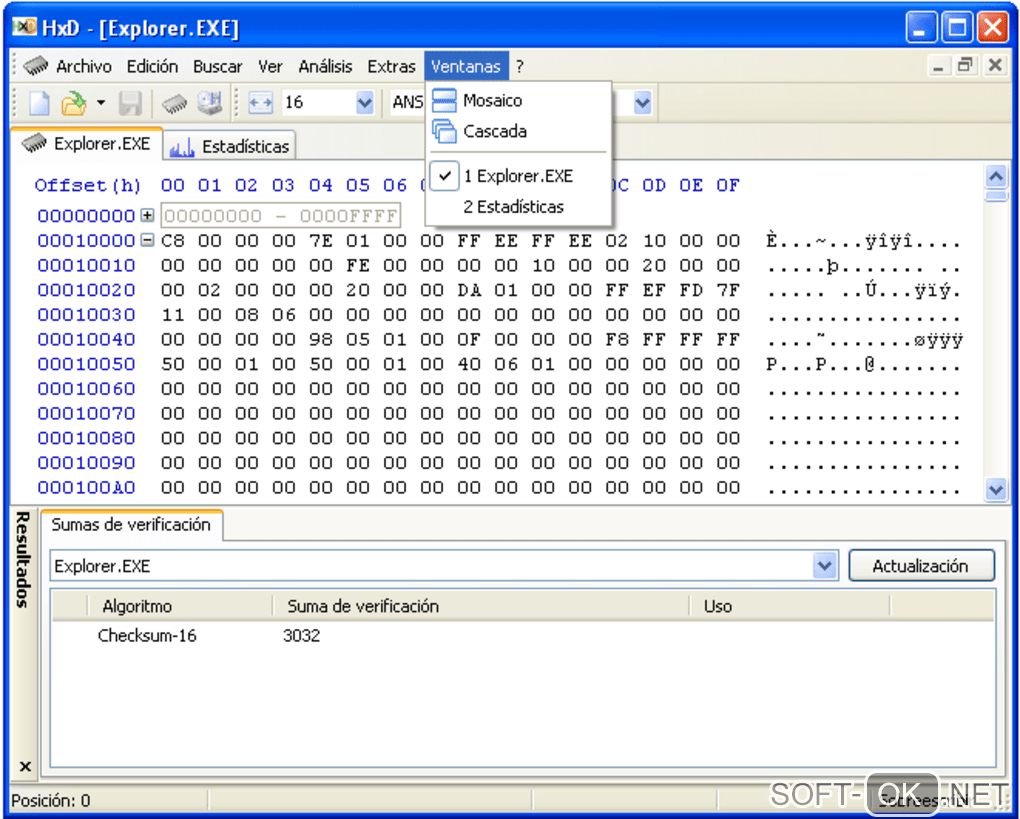The width and height of the screenshot is (1020, 819).
Task: Close the inner Explorer.EXE document
Action: pos(995,66)
